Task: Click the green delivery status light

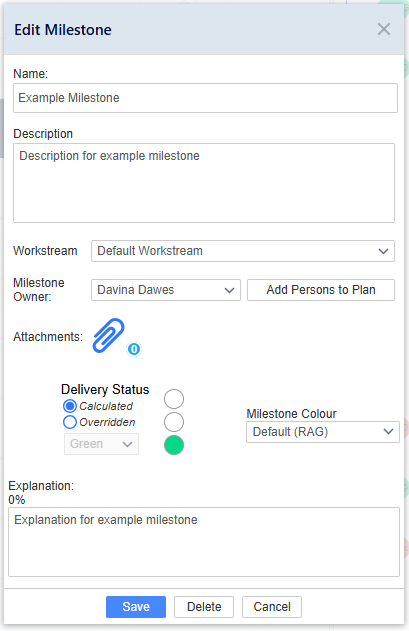Action: click(x=174, y=445)
